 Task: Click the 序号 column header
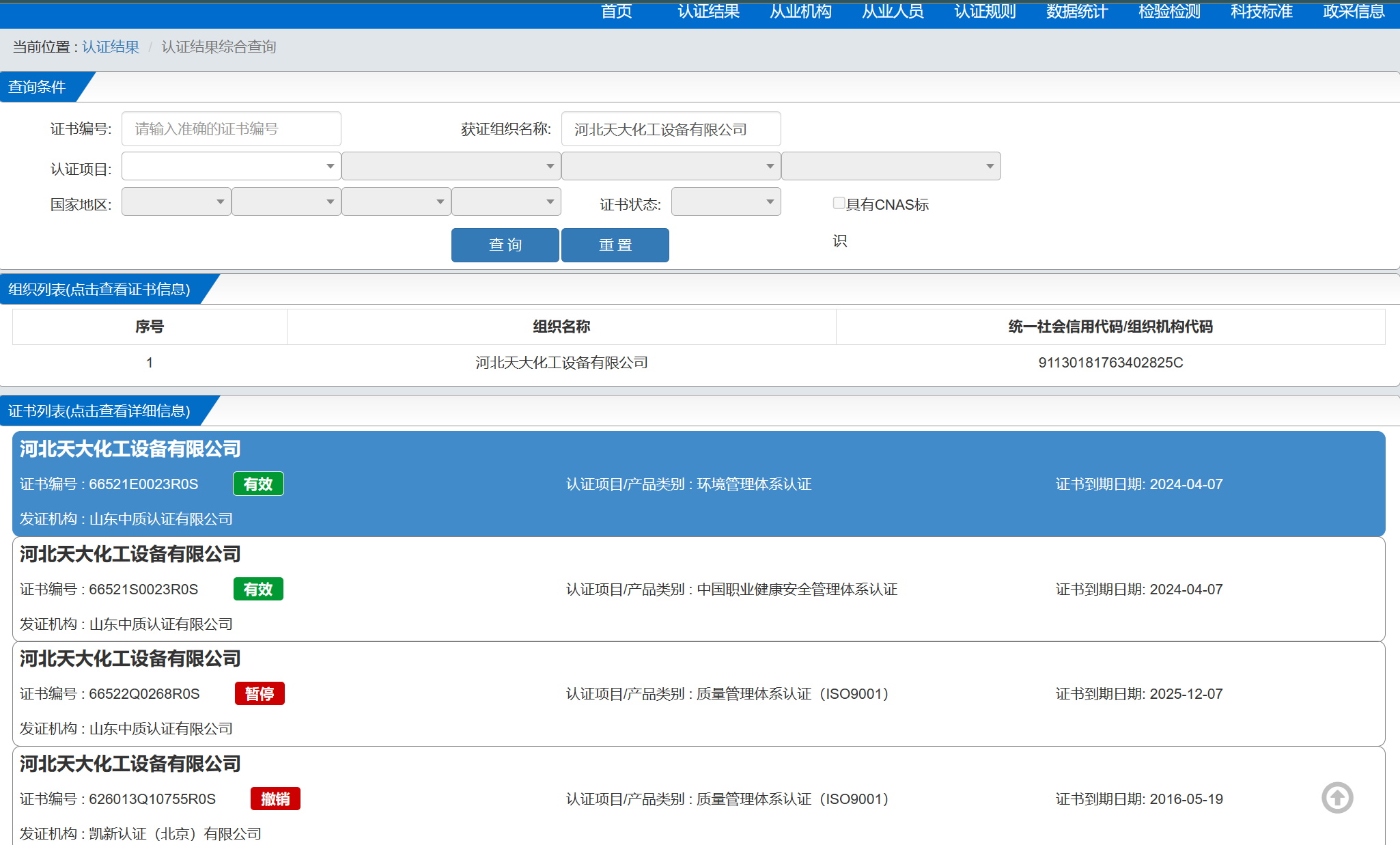pyautogui.click(x=150, y=327)
